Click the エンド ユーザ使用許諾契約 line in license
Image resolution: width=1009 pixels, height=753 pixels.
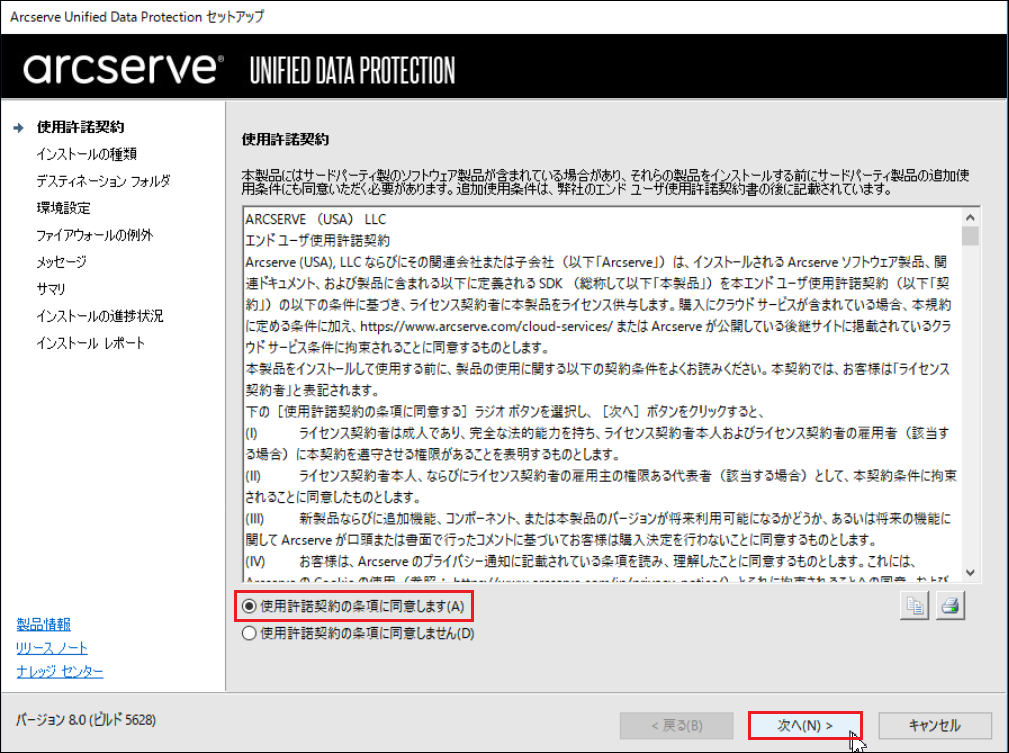(x=318, y=240)
